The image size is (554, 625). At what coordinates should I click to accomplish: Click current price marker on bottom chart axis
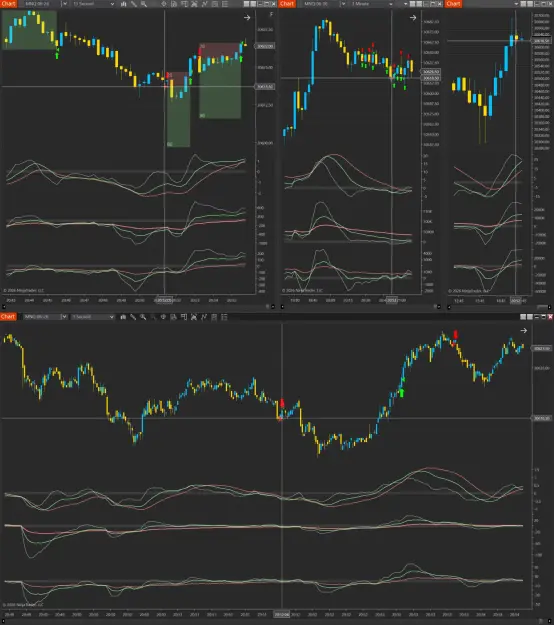pyautogui.click(x=542, y=349)
